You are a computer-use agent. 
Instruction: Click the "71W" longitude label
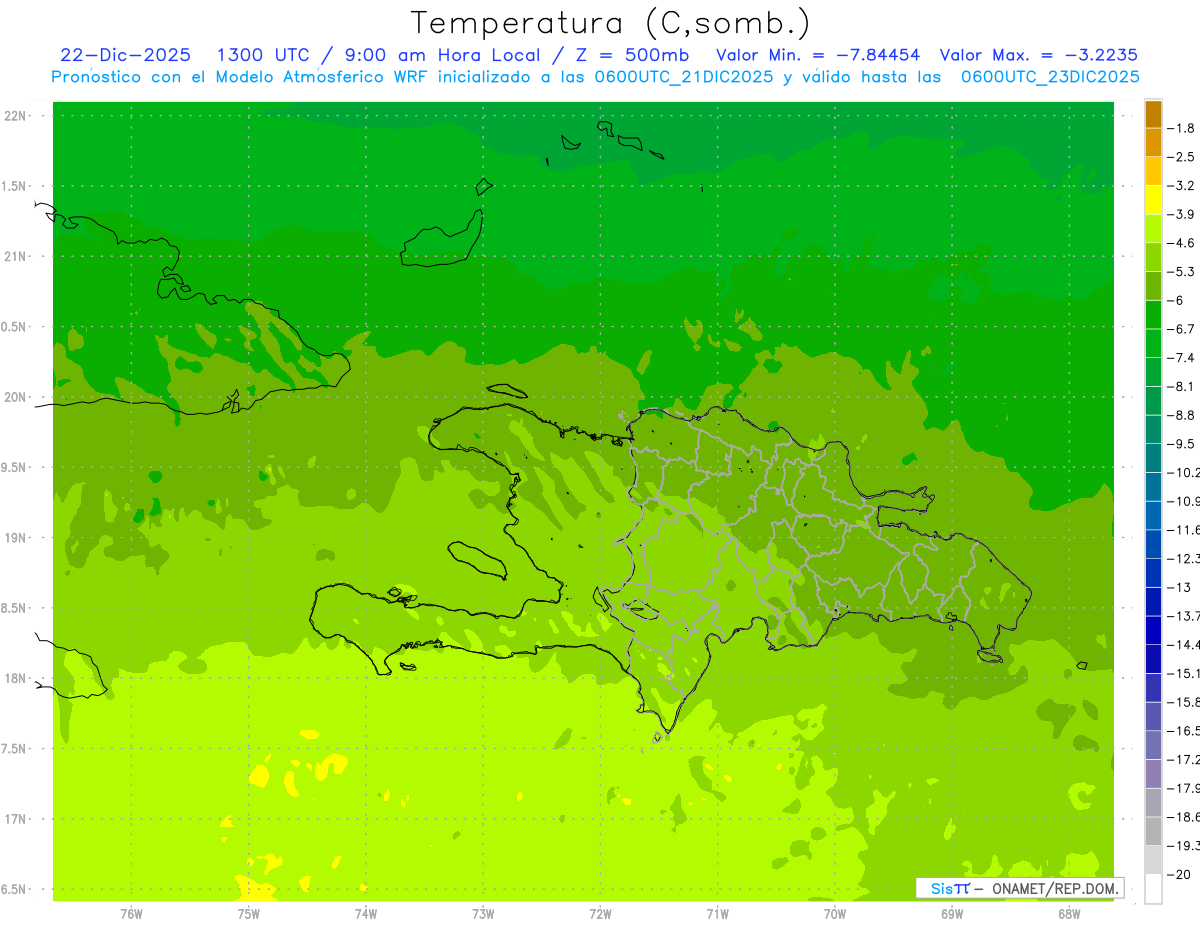[x=717, y=914]
